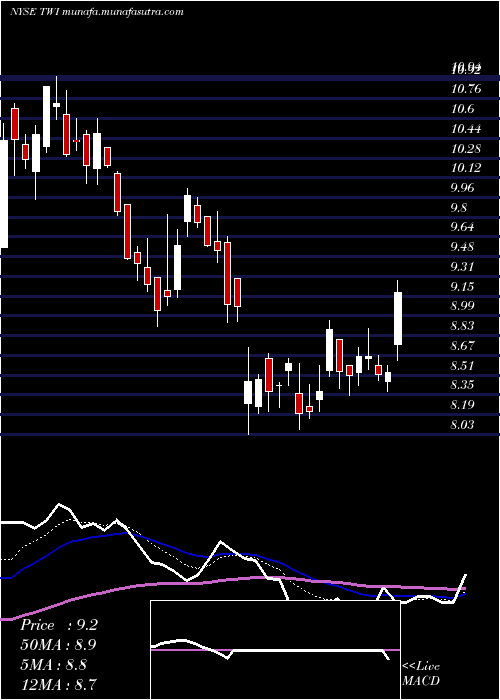This screenshot has width=500, height=700.
Task: Click the 10.76 price axis label
Action: tap(466, 89)
